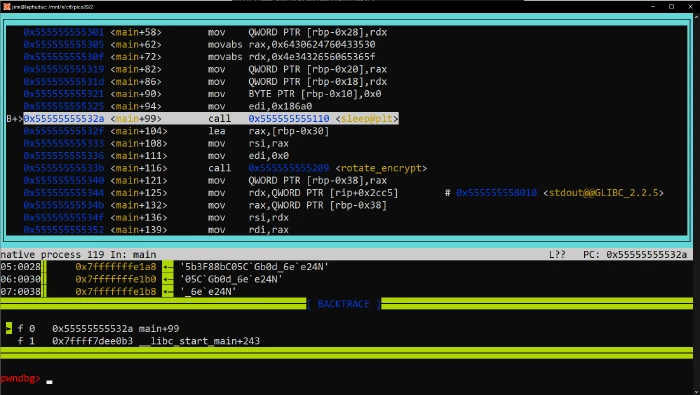
Task: Click address 0x555555555319 at main+82
Action: [x=63, y=69]
